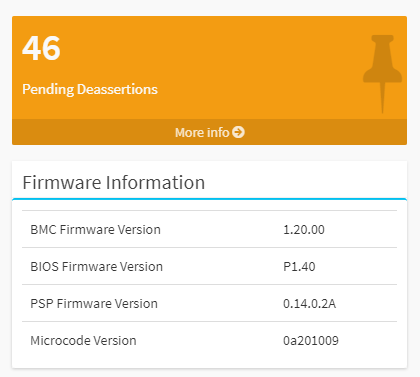Image resolution: width=420 pixels, height=377 pixels.
Task: Click microcode value 0a201009
Action: click(311, 341)
